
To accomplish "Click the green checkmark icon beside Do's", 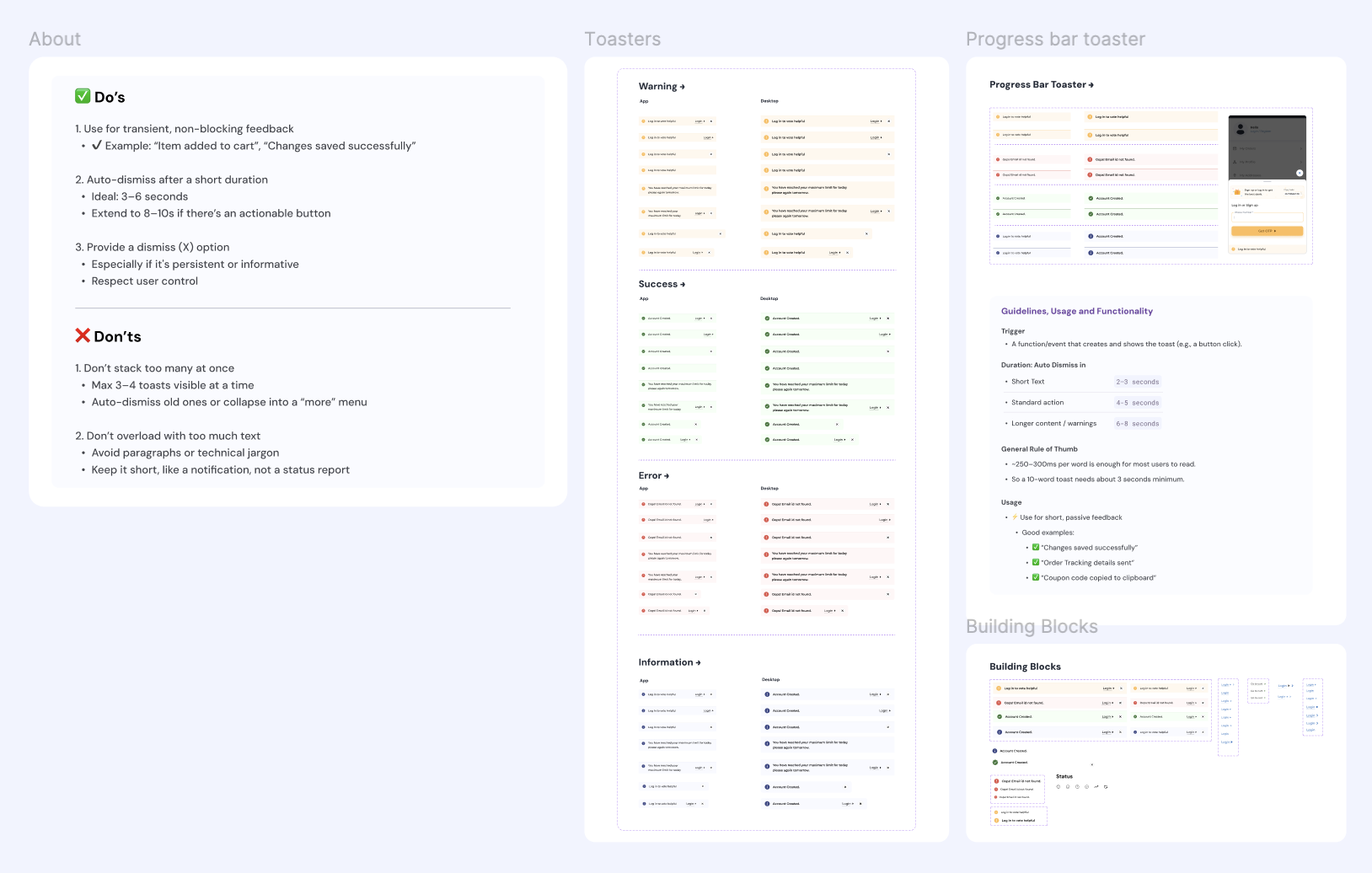I will click(83, 96).
